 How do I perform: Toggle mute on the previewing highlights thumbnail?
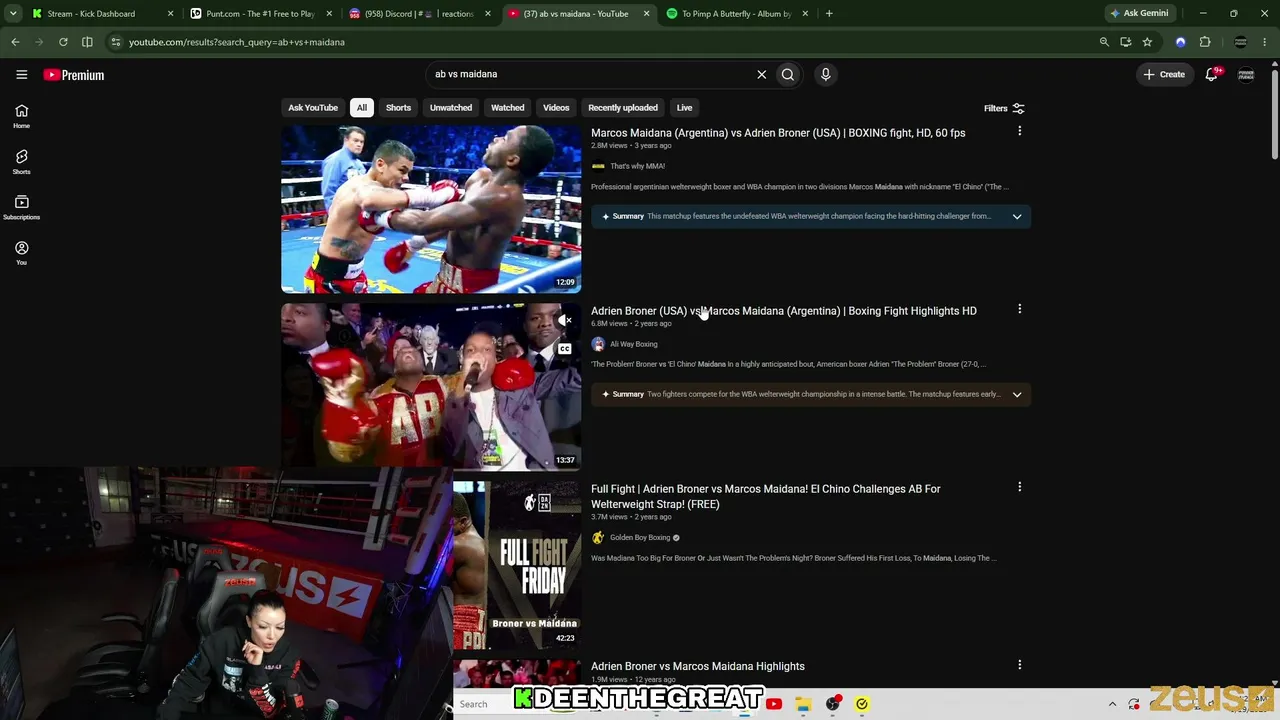pos(565,321)
